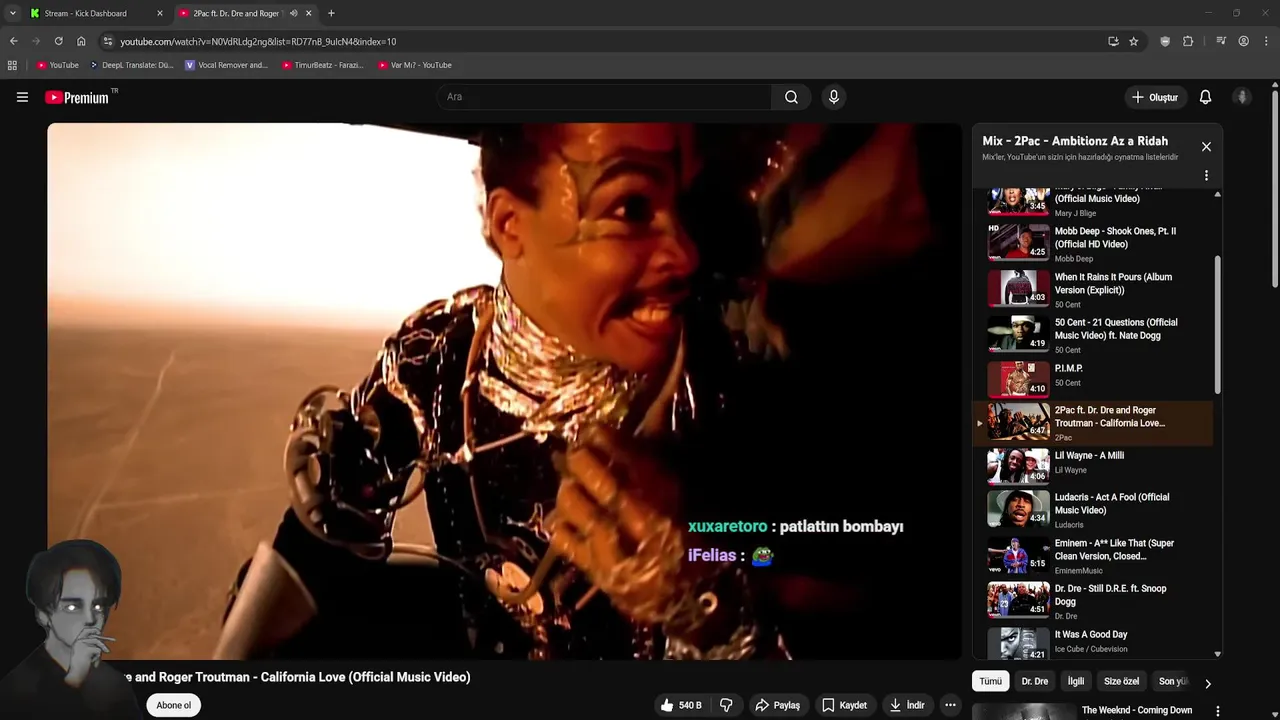Dislike the video
Image resolution: width=1280 pixels, height=720 pixels.
726,705
